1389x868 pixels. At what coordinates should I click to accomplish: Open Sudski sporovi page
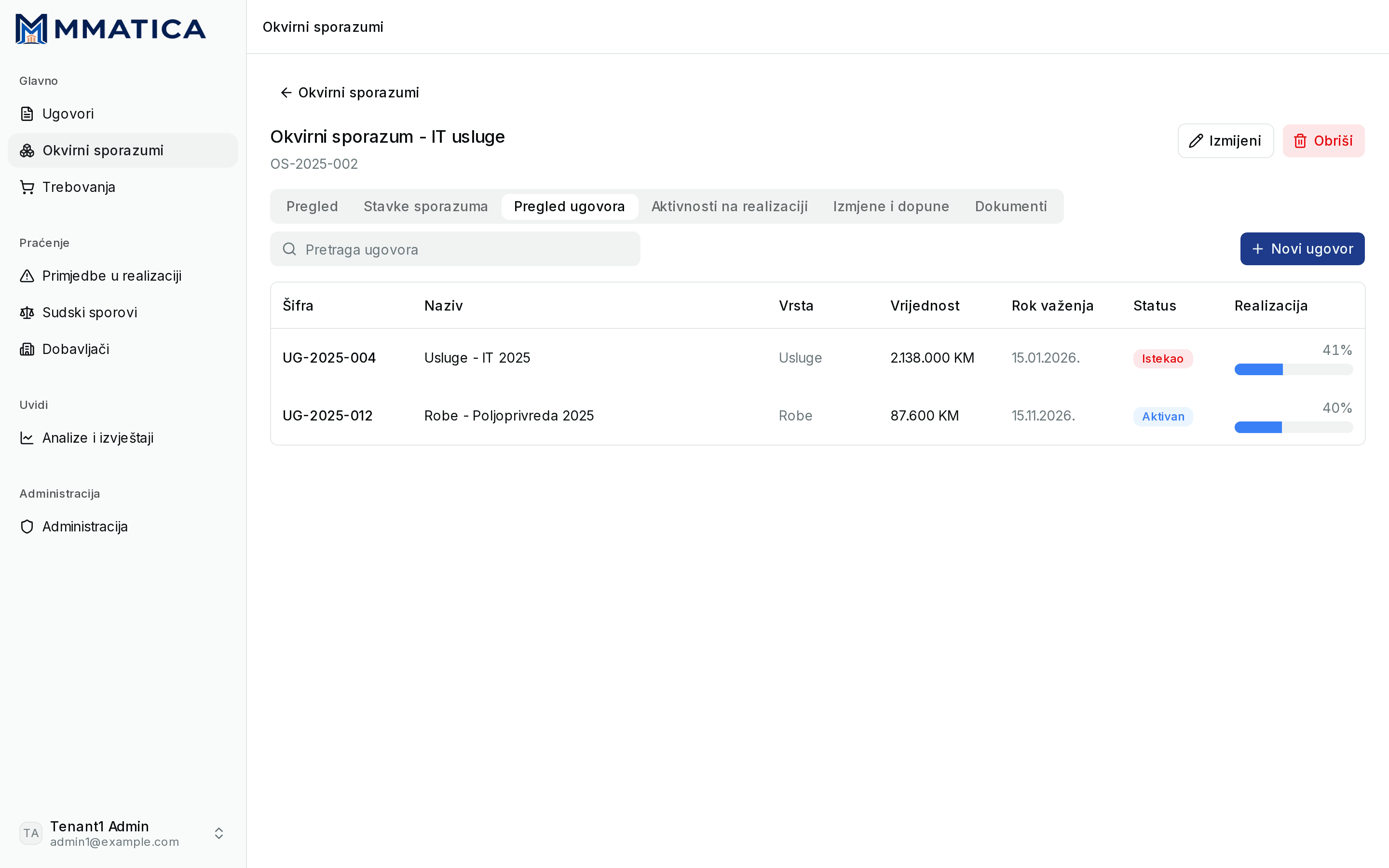(123, 313)
